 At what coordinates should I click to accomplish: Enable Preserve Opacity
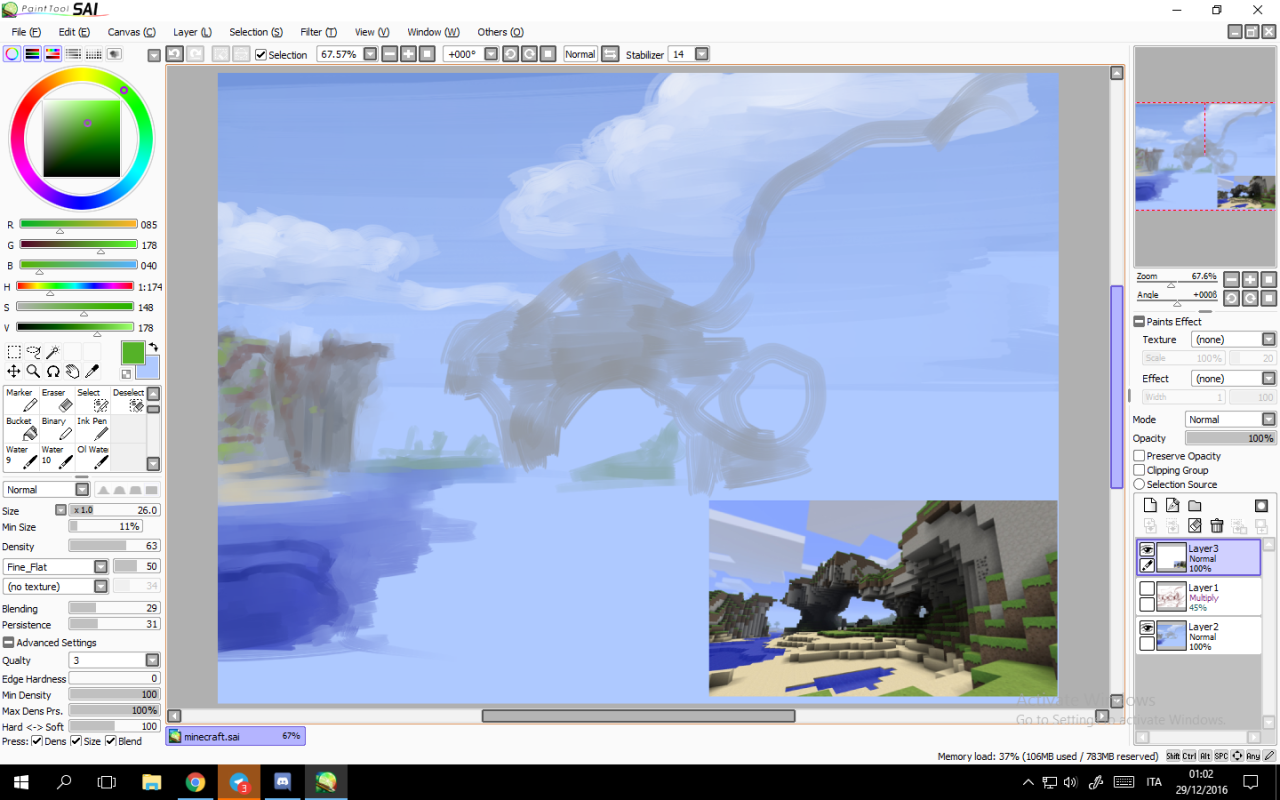pyautogui.click(x=1139, y=456)
